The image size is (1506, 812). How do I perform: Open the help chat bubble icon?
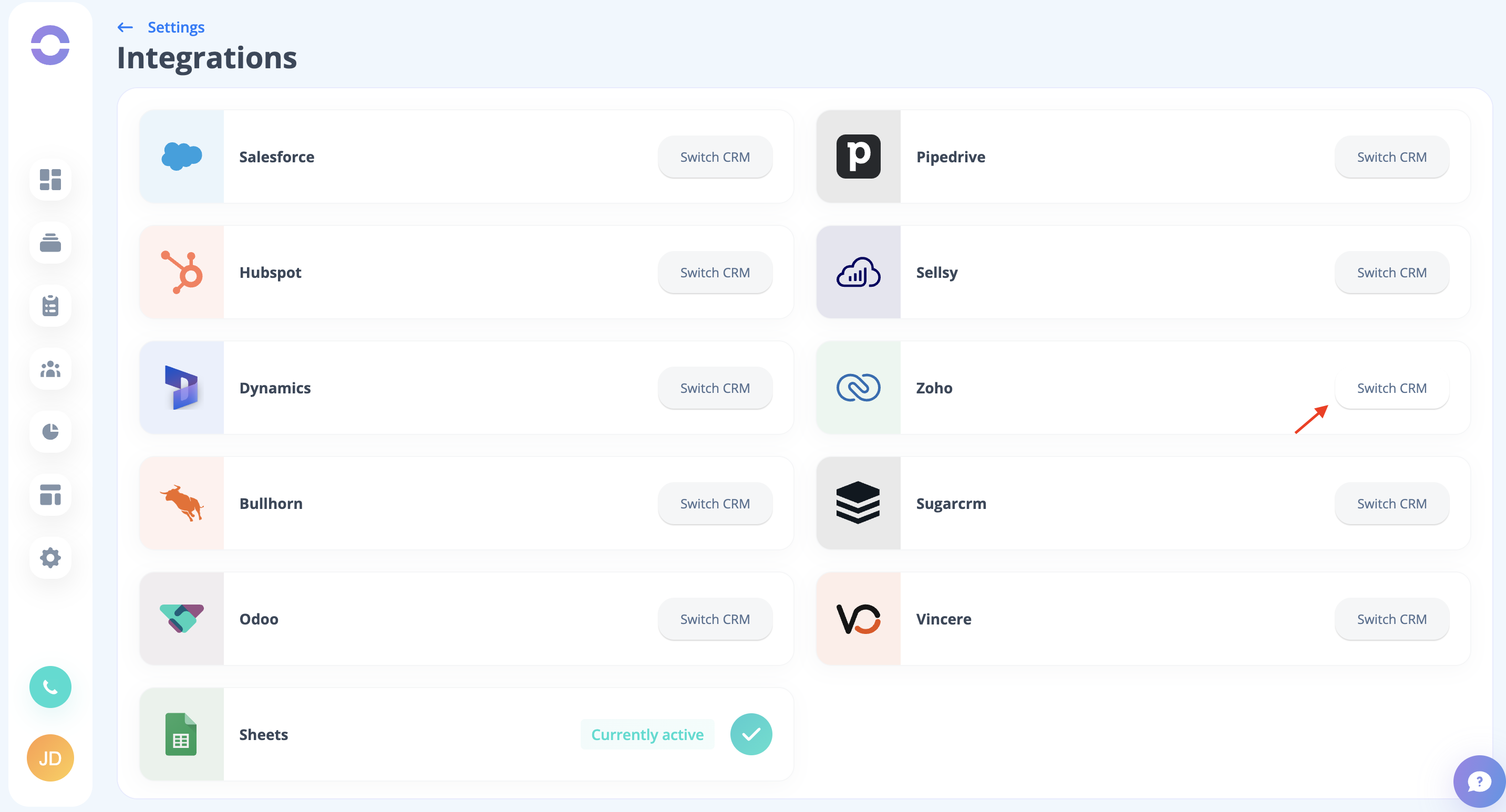click(x=1479, y=781)
